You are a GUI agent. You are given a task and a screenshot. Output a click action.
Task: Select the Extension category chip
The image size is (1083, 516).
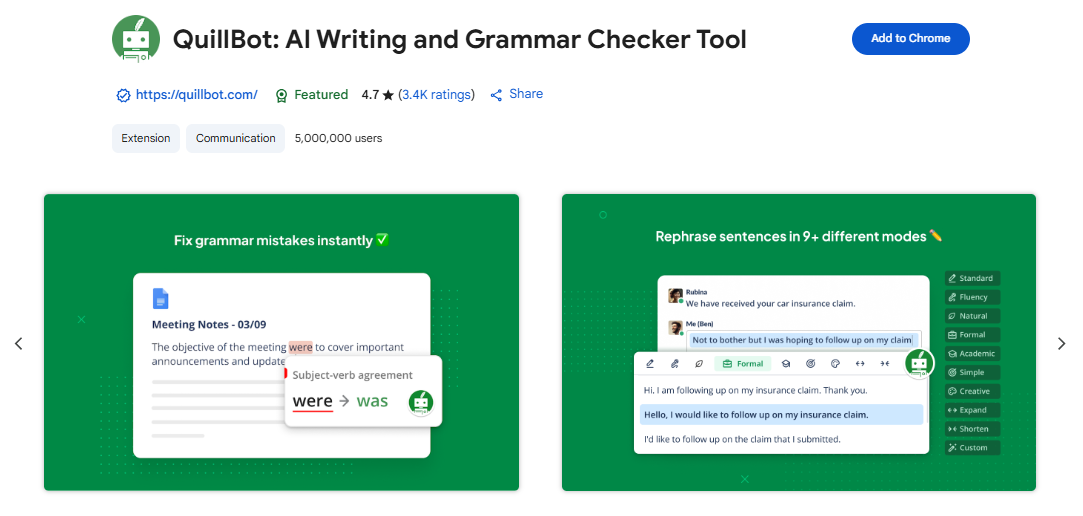[x=146, y=139]
